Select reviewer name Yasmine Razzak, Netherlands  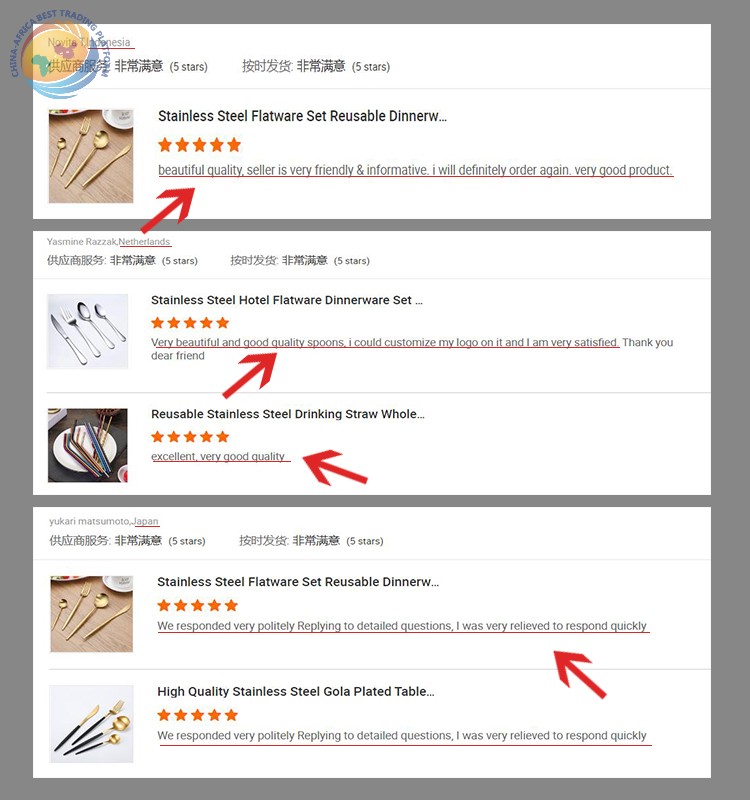pyautogui.click(x=109, y=241)
